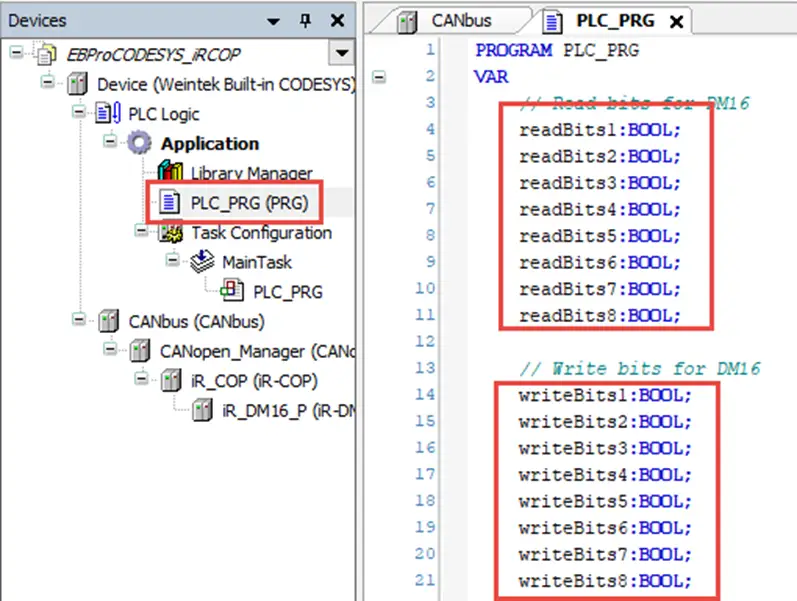The width and height of the screenshot is (797, 601).
Task: Click the iR_DM16_P module icon
Action: pyautogui.click(x=202, y=410)
